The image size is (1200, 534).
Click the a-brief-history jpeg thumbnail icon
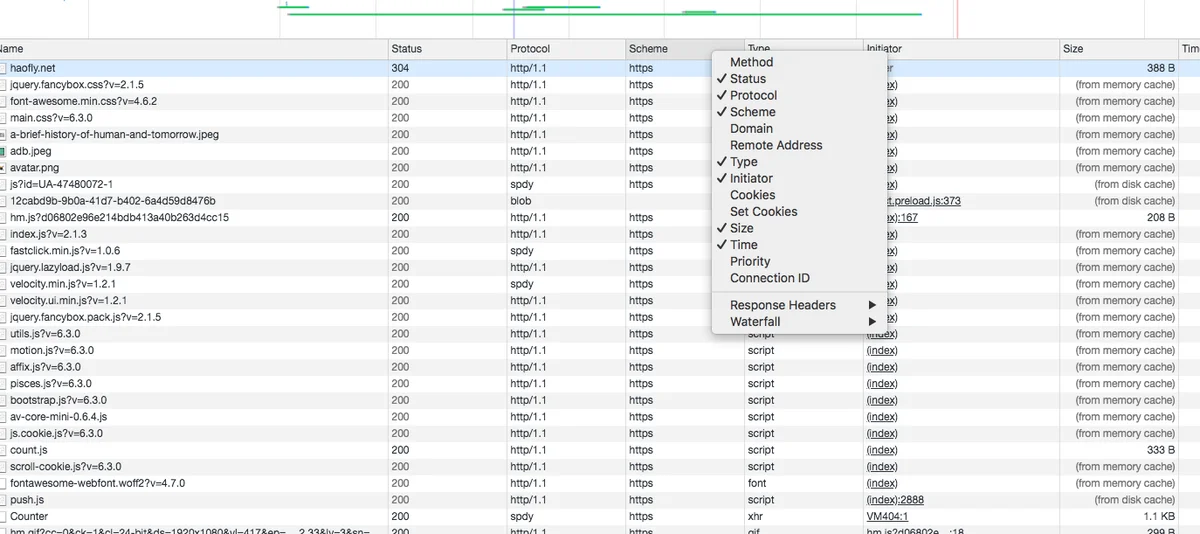point(3,135)
